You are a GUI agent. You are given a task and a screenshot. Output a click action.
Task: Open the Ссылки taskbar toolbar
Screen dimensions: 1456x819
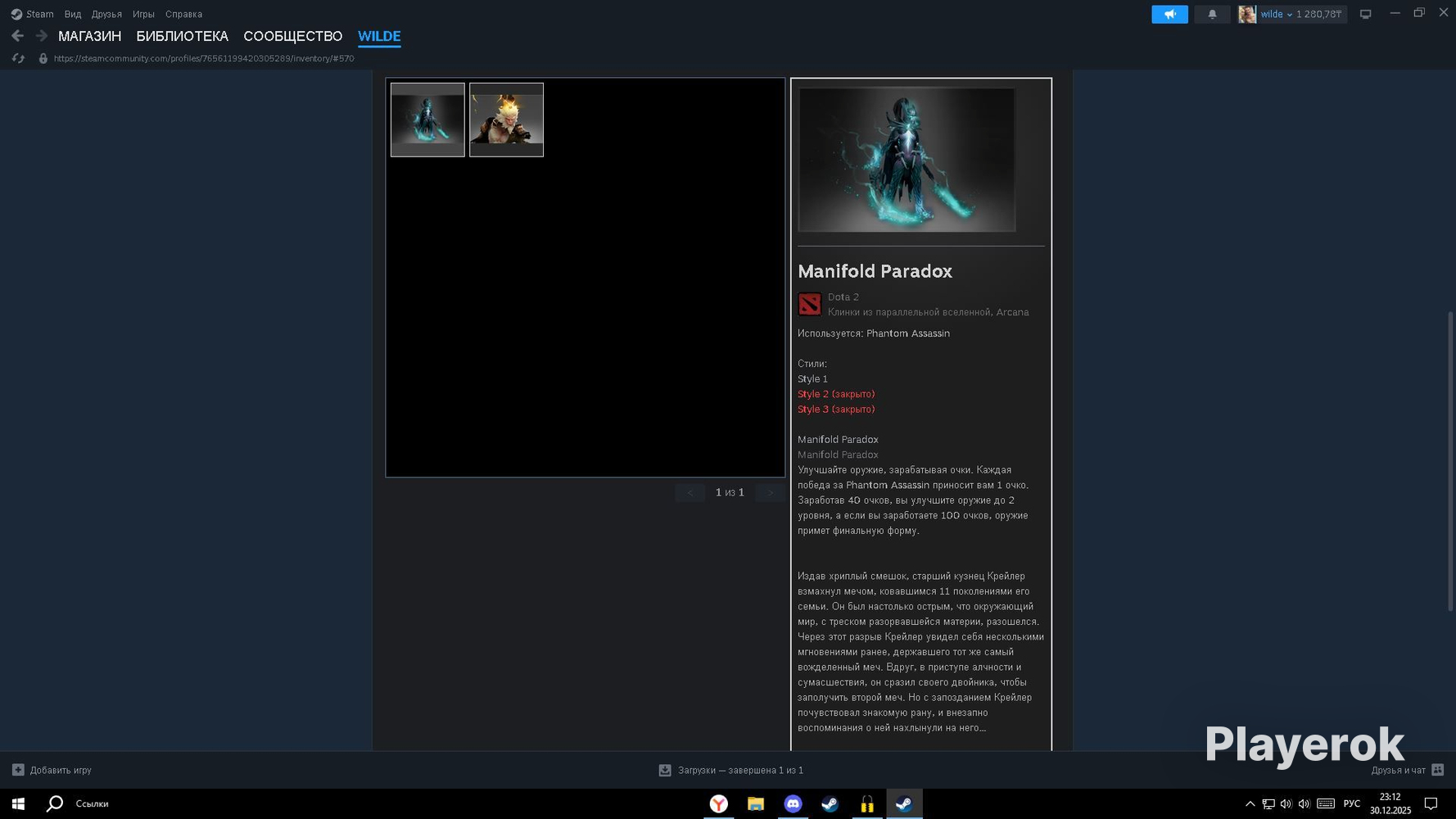[x=92, y=803]
